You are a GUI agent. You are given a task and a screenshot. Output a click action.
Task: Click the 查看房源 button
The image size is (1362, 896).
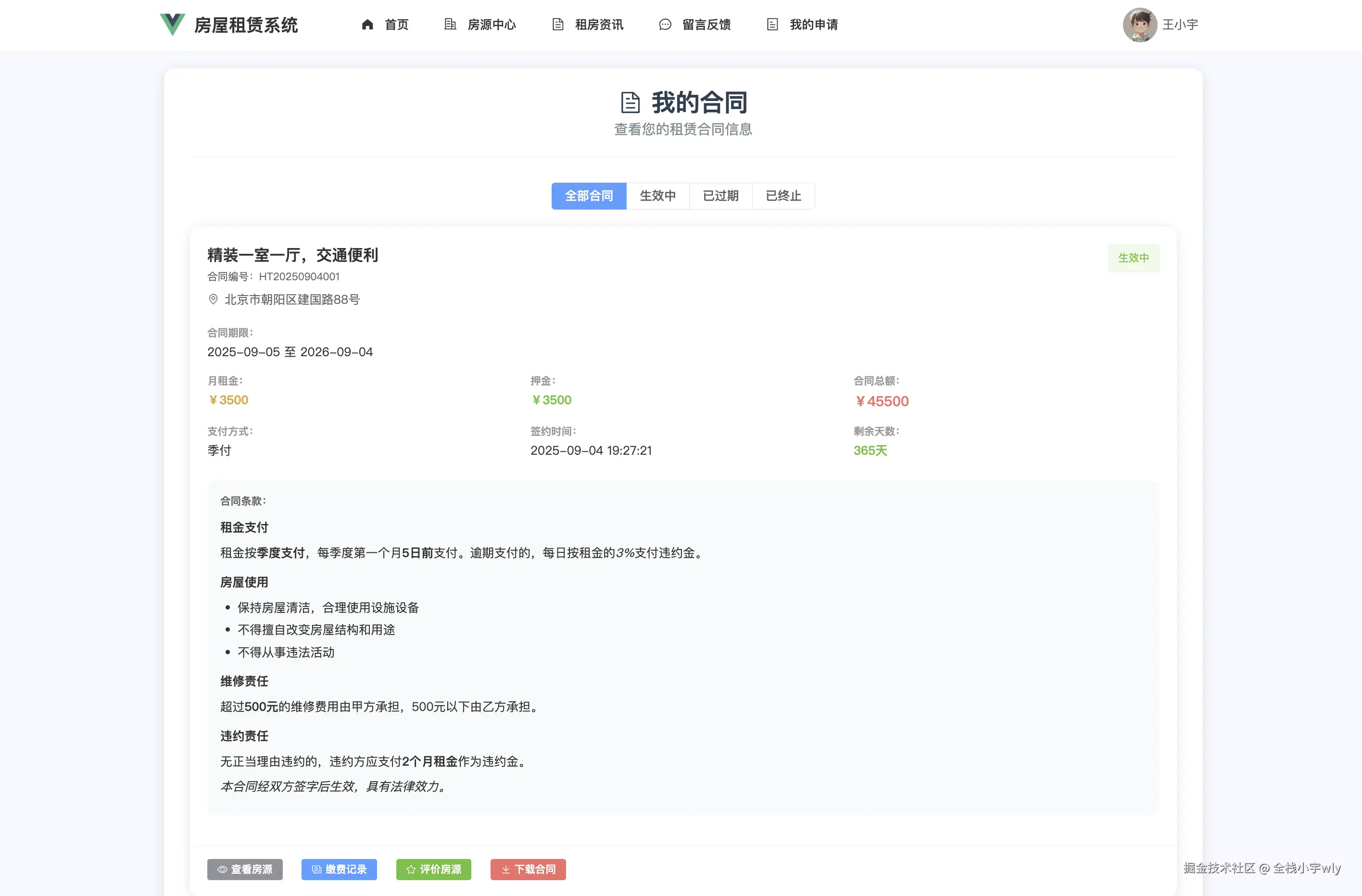click(x=245, y=869)
